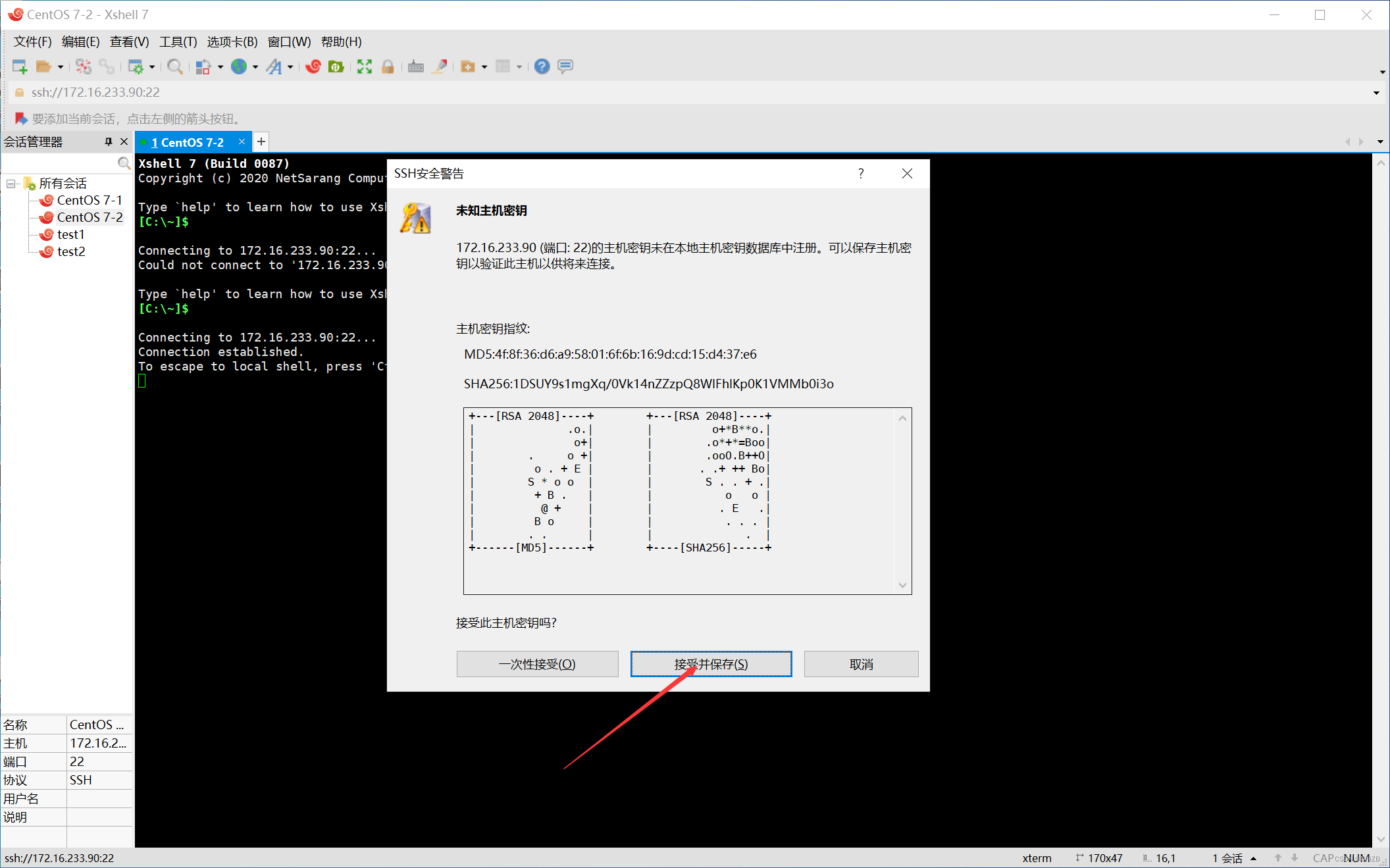Add a new tab with plus button

pos(261,142)
